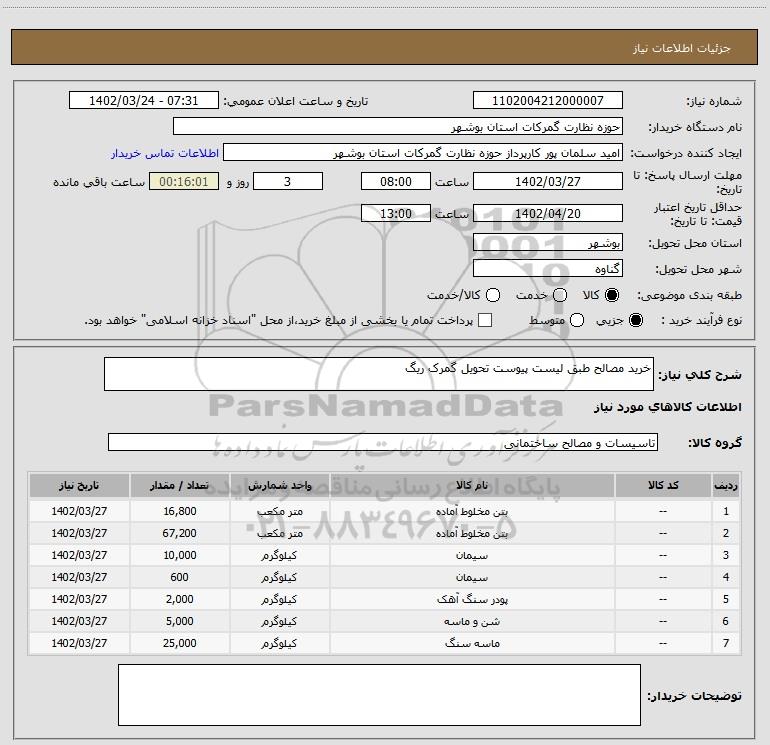Click the remaining time field 00:16:01
770x745 pixels.
(184, 181)
